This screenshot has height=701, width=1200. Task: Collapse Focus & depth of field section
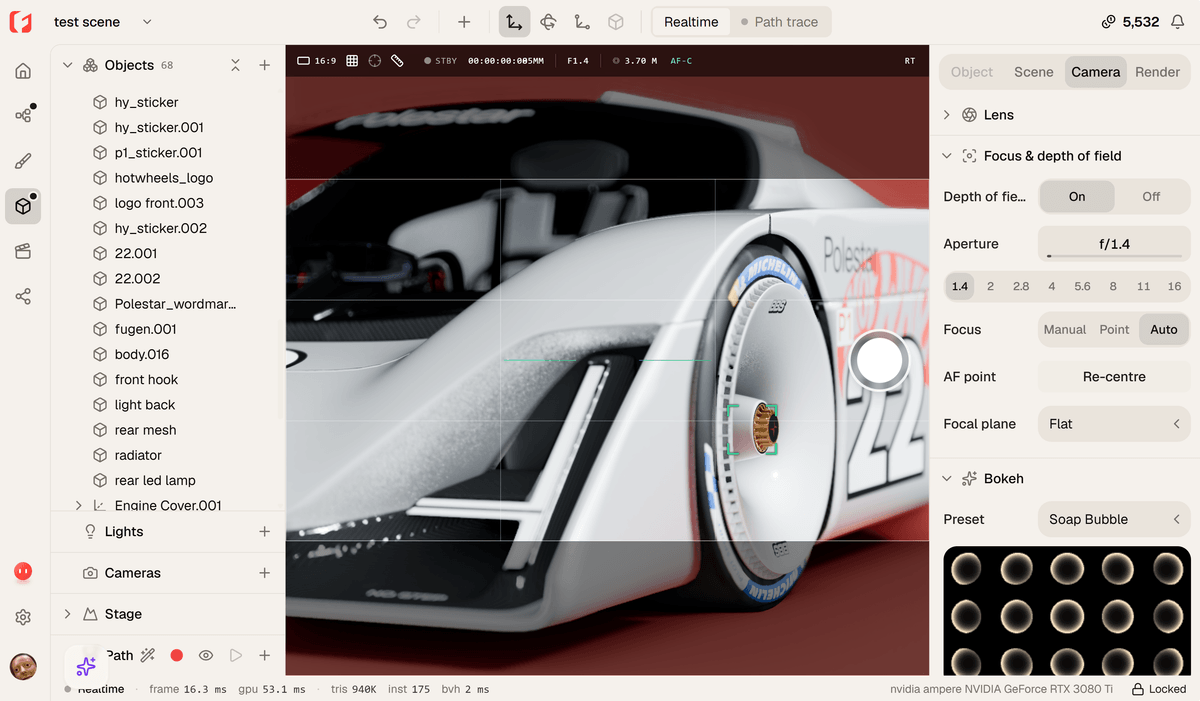pos(947,156)
